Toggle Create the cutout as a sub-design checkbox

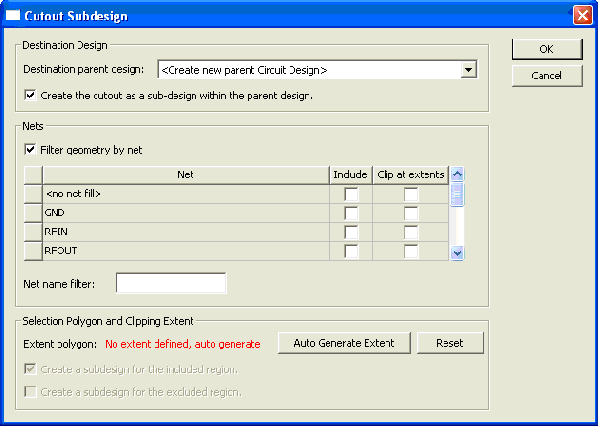pyautogui.click(x=31, y=95)
